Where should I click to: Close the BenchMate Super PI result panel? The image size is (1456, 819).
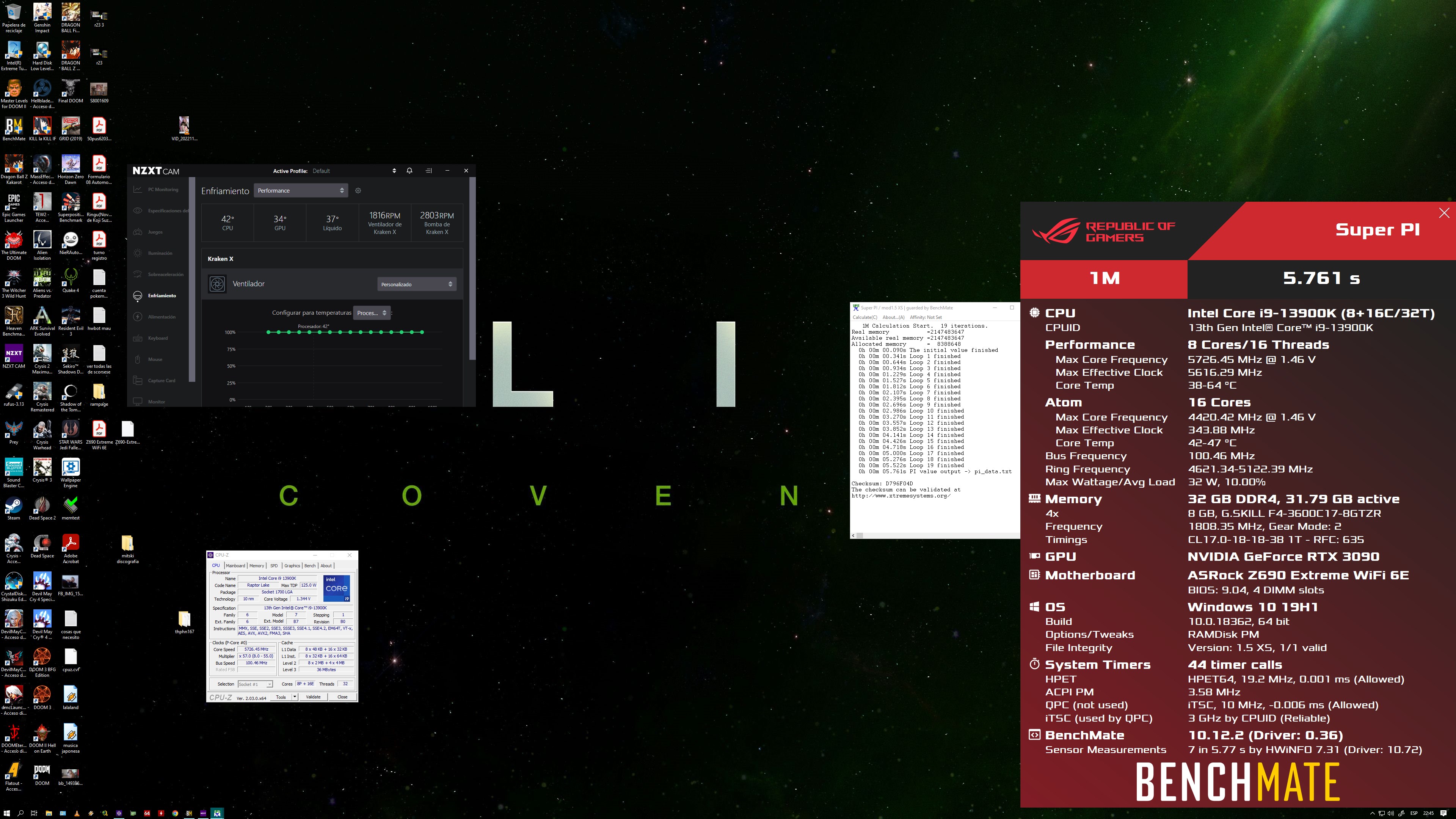coord(1444,212)
